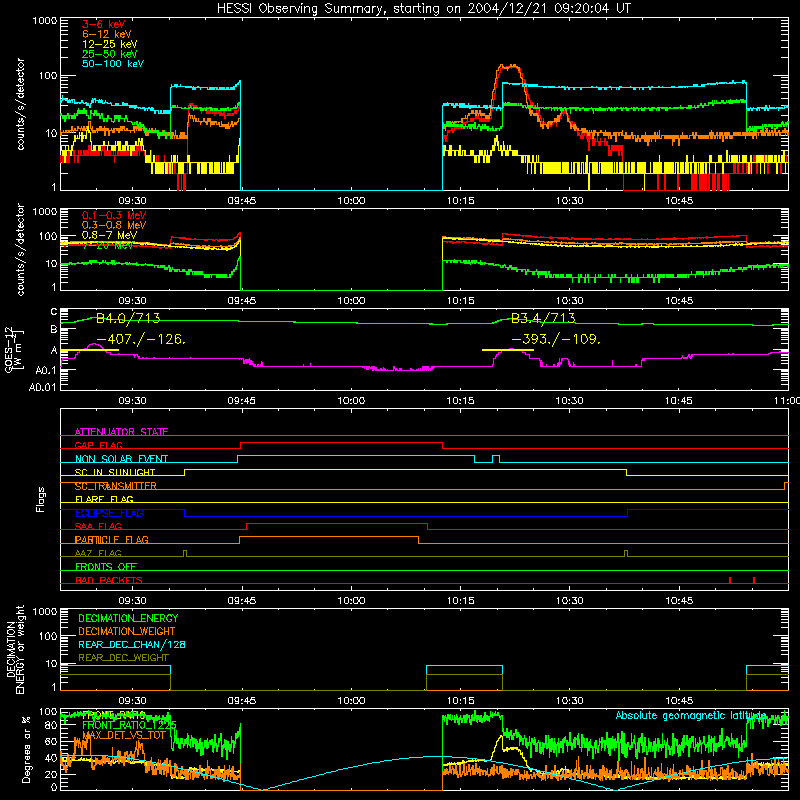This screenshot has height=800, width=800.
Task: Click the FRONT_RATIO_1225 legend label
Action: pyautogui.click(x=129, y=725)
